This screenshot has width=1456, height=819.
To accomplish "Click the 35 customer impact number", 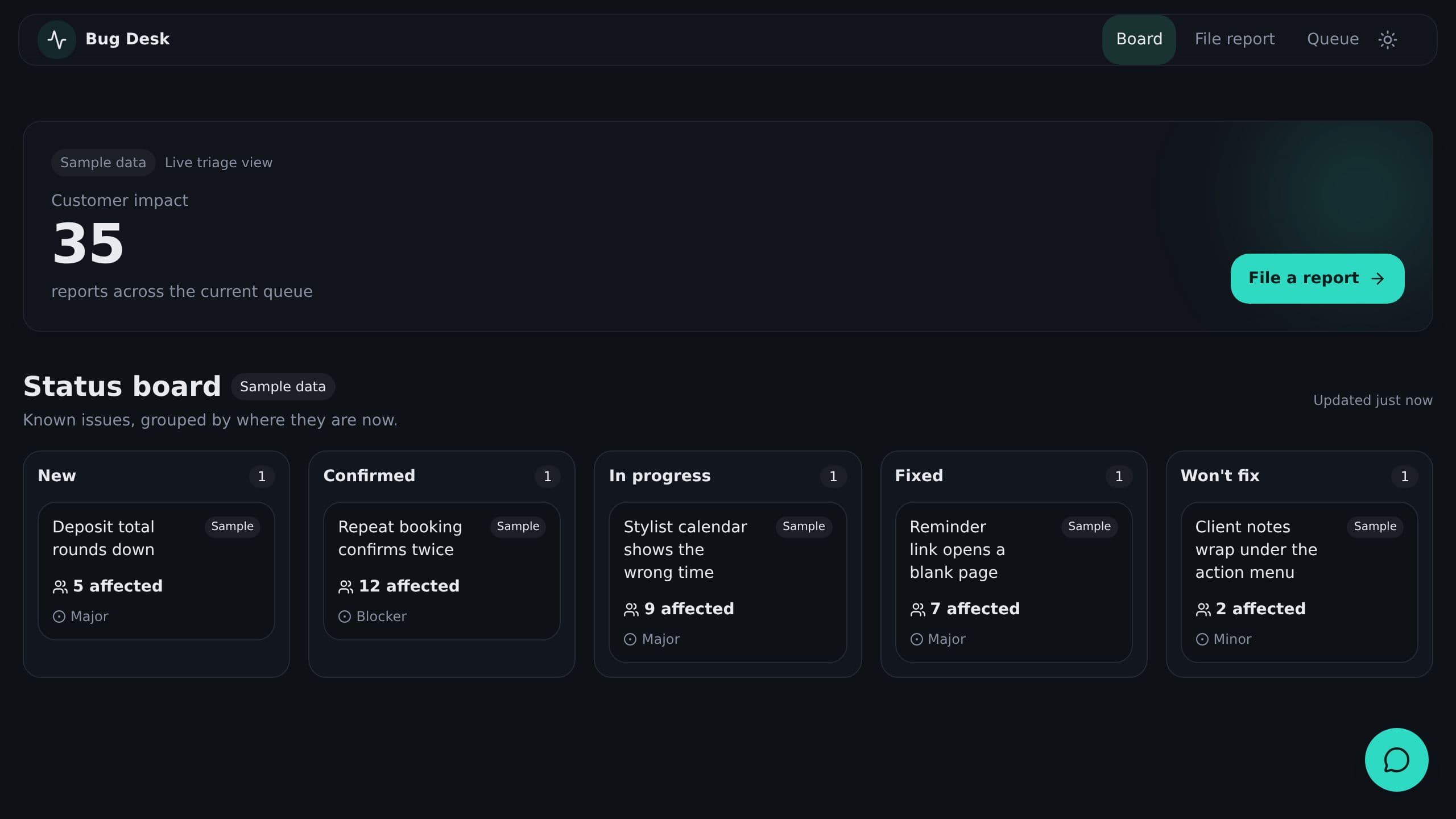I will click(x=88, y=243).
